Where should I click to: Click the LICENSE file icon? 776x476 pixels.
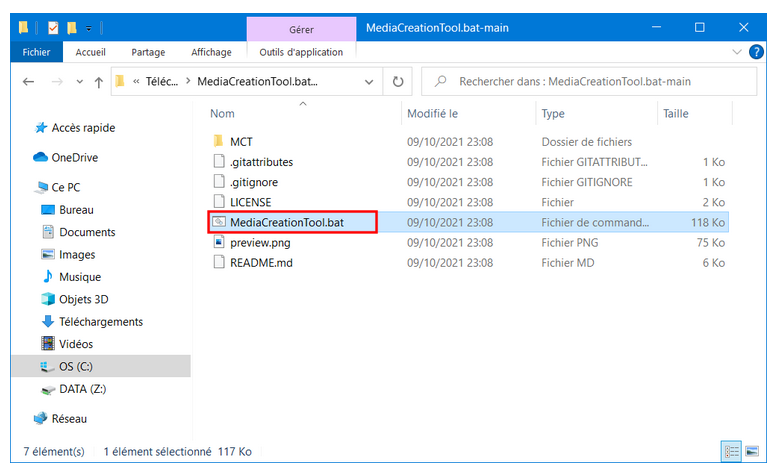point(219,202)
